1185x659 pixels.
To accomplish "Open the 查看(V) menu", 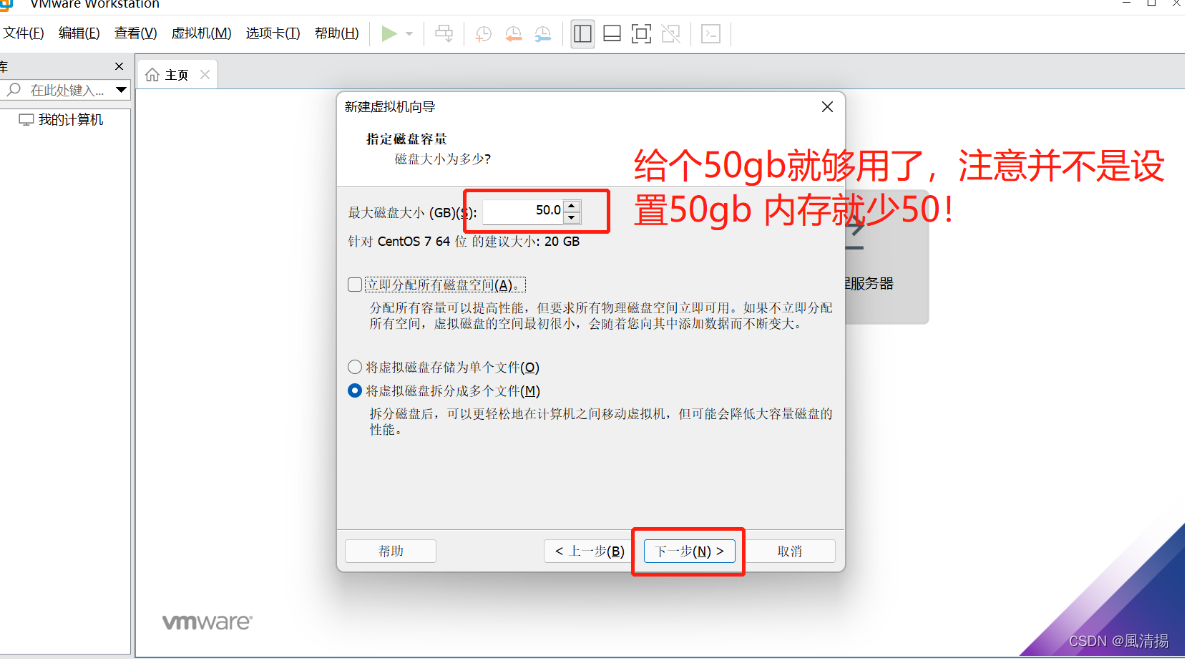I will click(x=135, y=33).
